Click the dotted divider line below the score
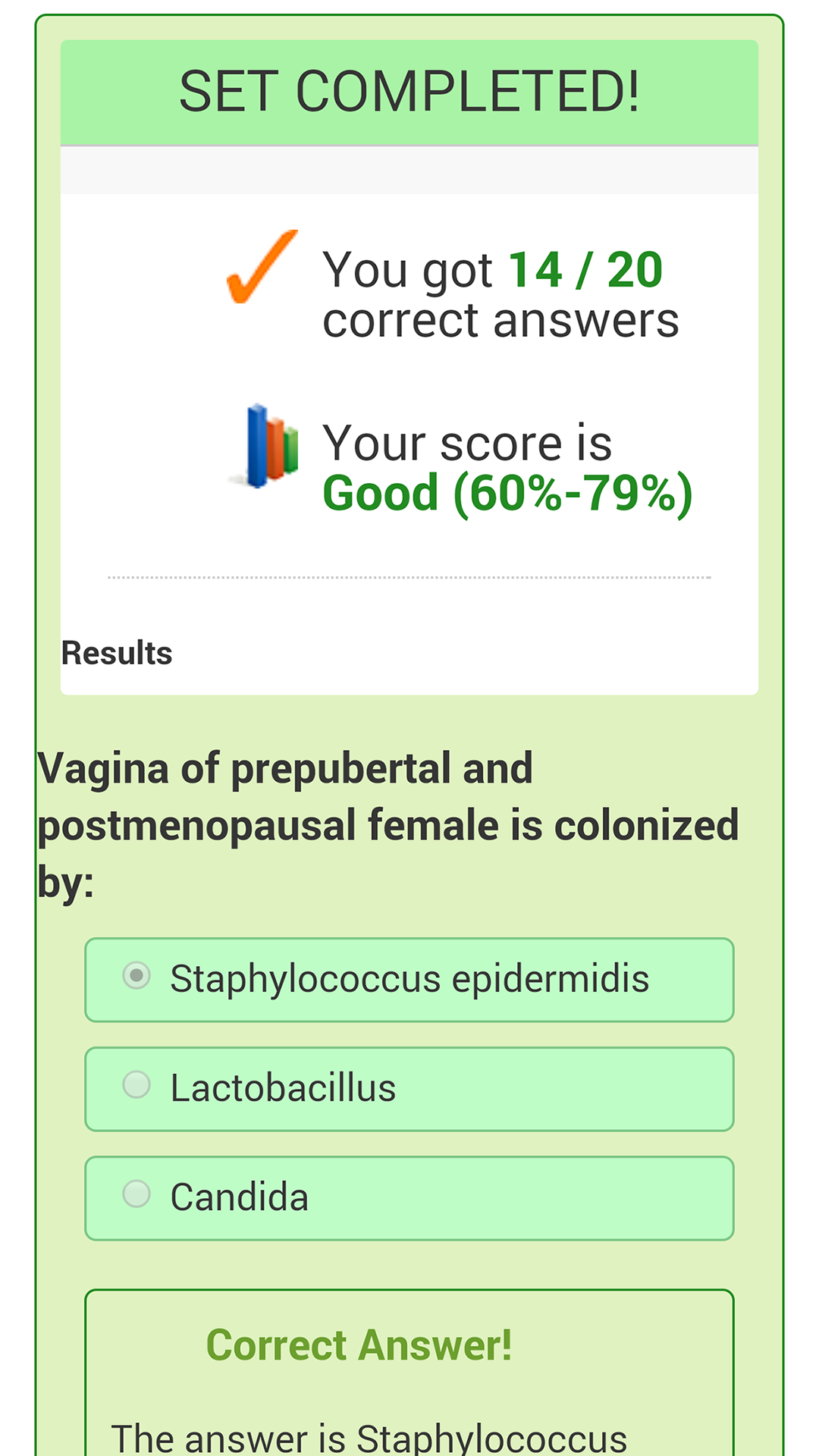The width and height of the screenshot is (819, 1456). (409, 577)
